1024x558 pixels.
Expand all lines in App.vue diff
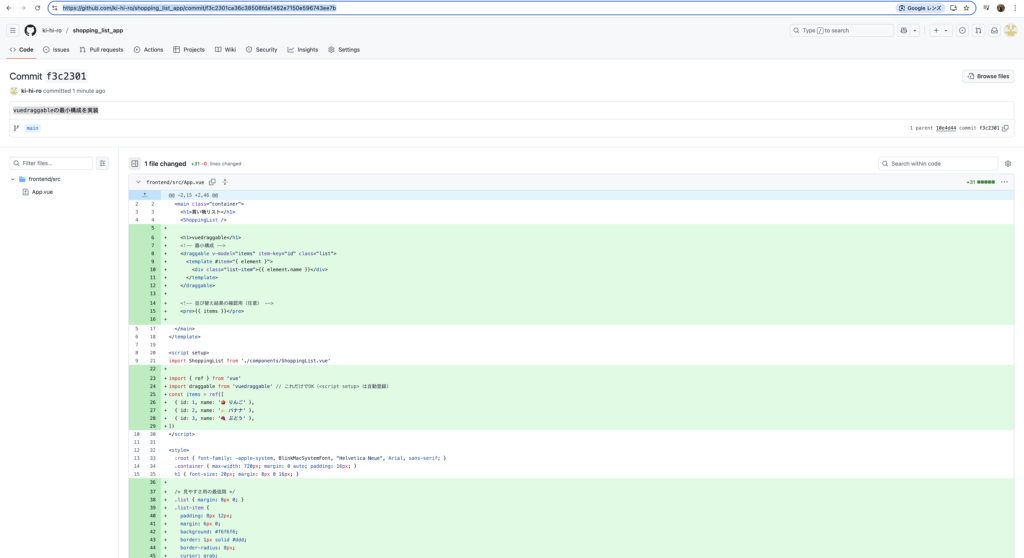(x=225, y=182)
